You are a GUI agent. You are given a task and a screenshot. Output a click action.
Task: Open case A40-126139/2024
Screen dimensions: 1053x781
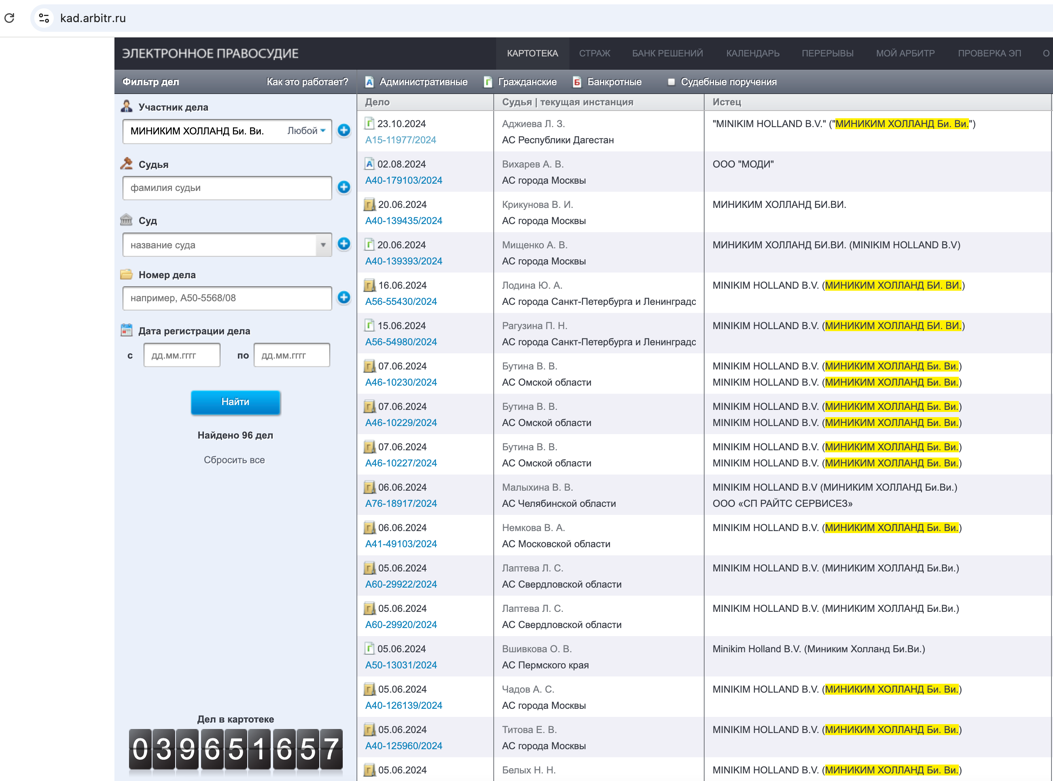pos(404,705)
